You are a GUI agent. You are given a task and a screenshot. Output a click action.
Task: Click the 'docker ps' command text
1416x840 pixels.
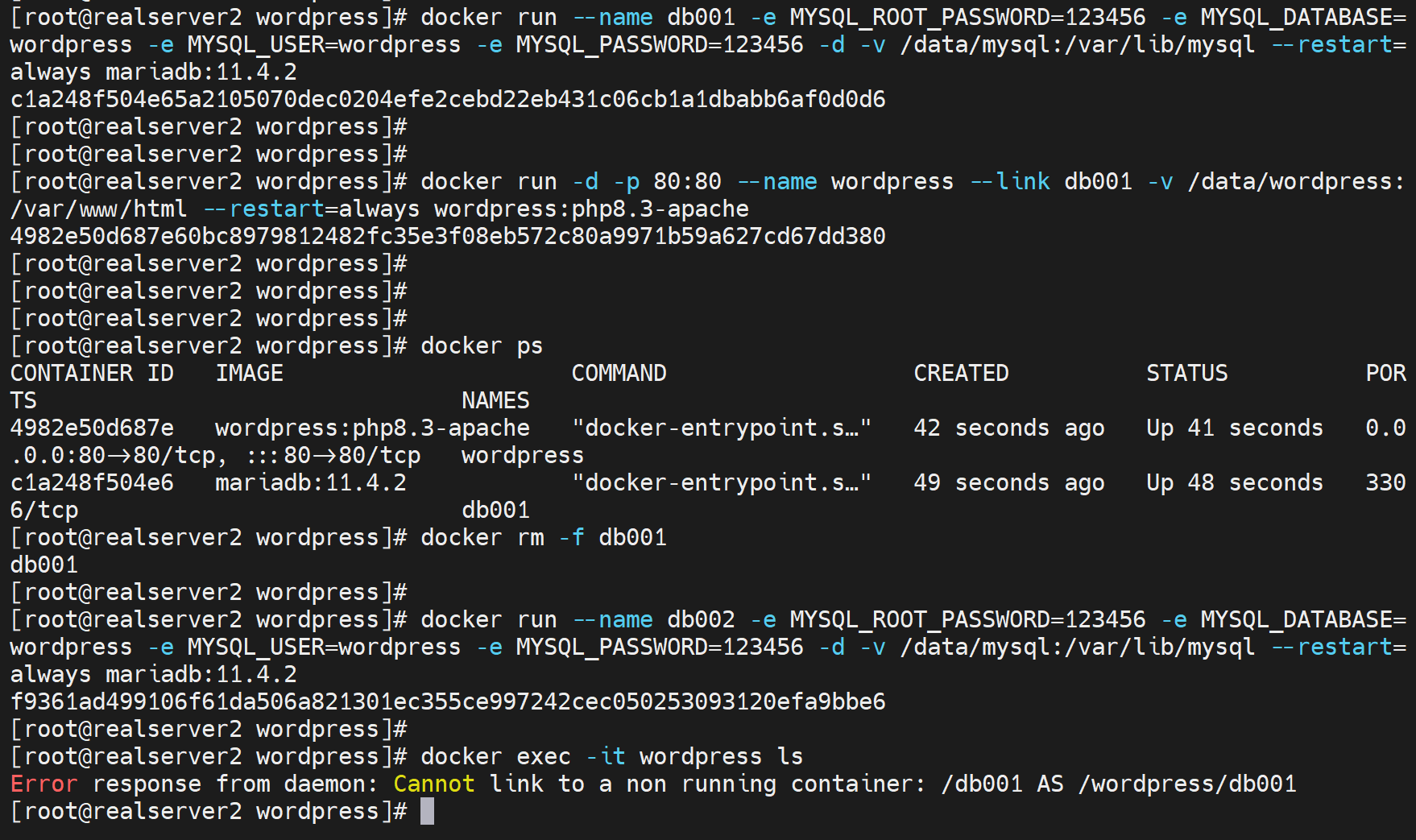[x=482, y=346]
